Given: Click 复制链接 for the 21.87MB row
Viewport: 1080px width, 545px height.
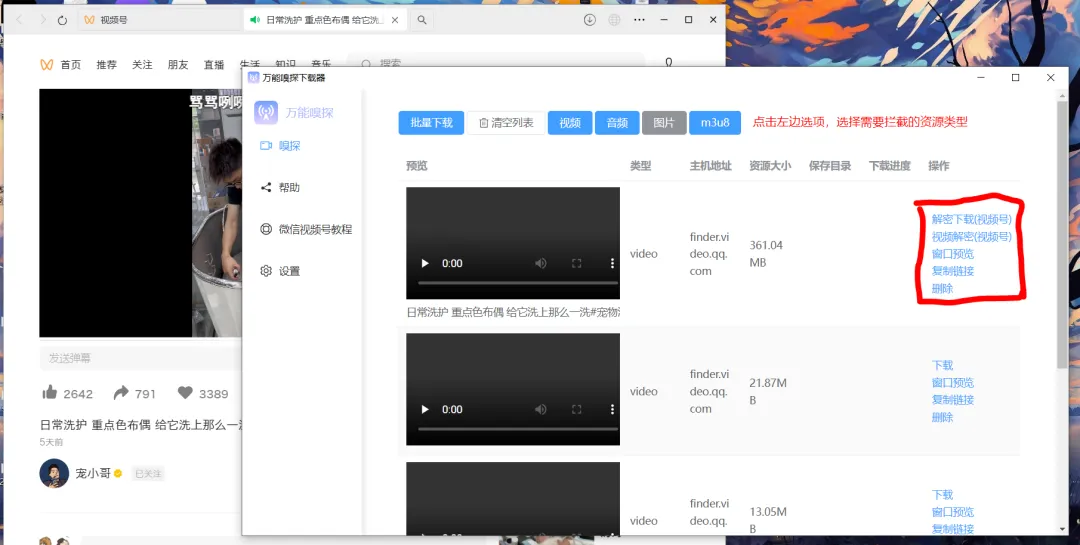Looking at the screenshot, I should click(953, 400).
